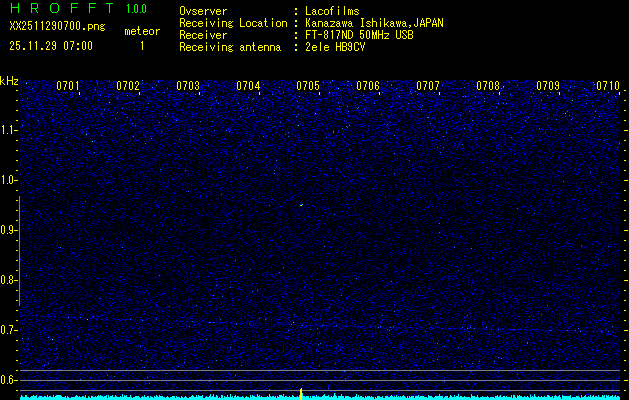Select the XX2511290700.png file name

tap(56, 27)
